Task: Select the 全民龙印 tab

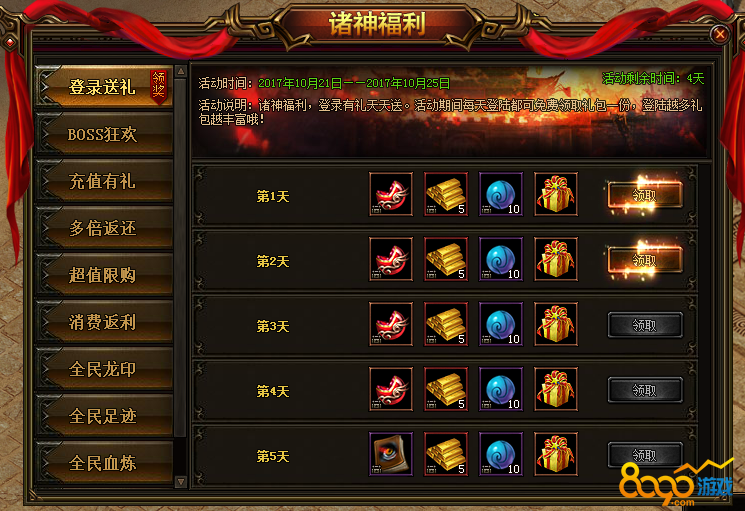Action: [103, 369]
